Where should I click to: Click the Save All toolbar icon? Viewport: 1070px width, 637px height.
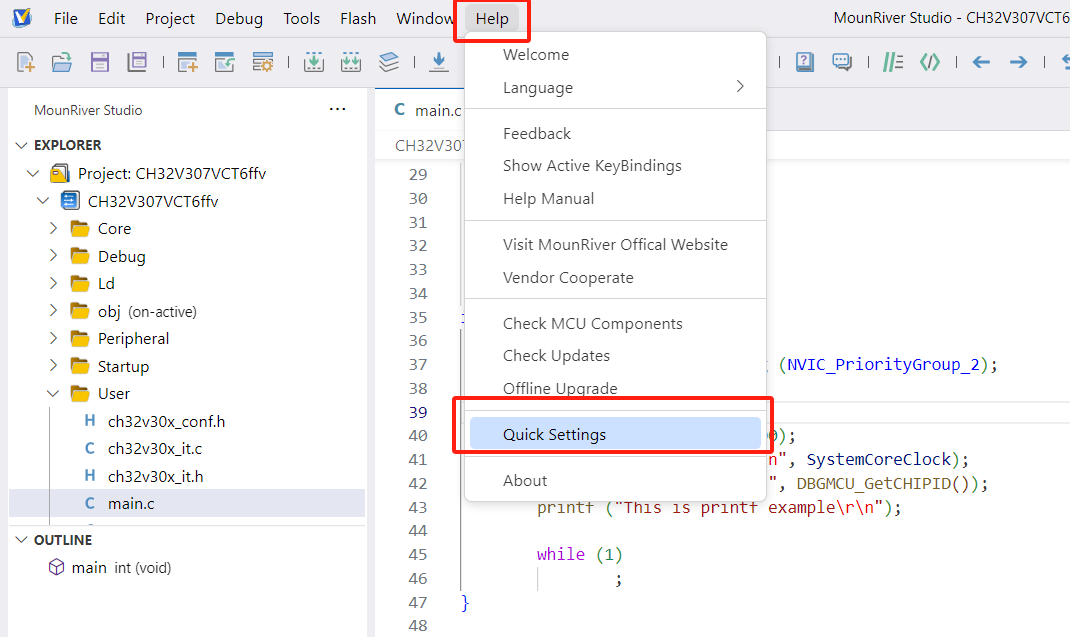[x=137, y=62]
